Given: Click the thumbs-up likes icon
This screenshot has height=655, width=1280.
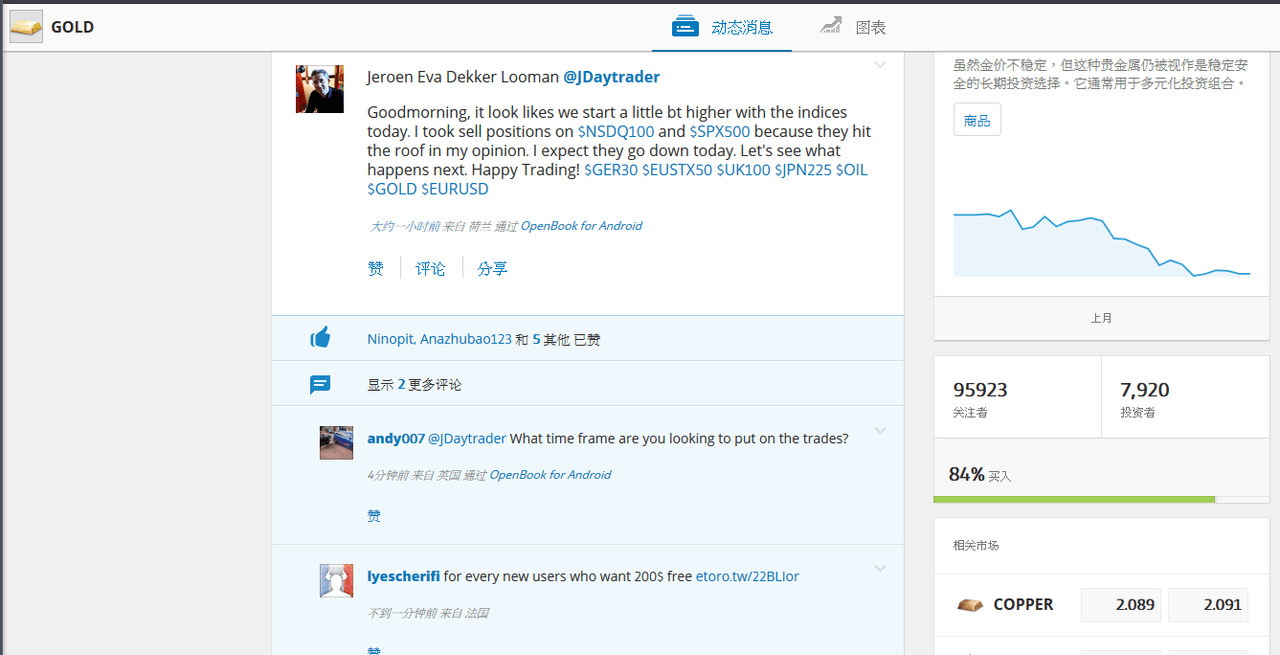Looking at the screenshot, I should click(x=320, y=338).
